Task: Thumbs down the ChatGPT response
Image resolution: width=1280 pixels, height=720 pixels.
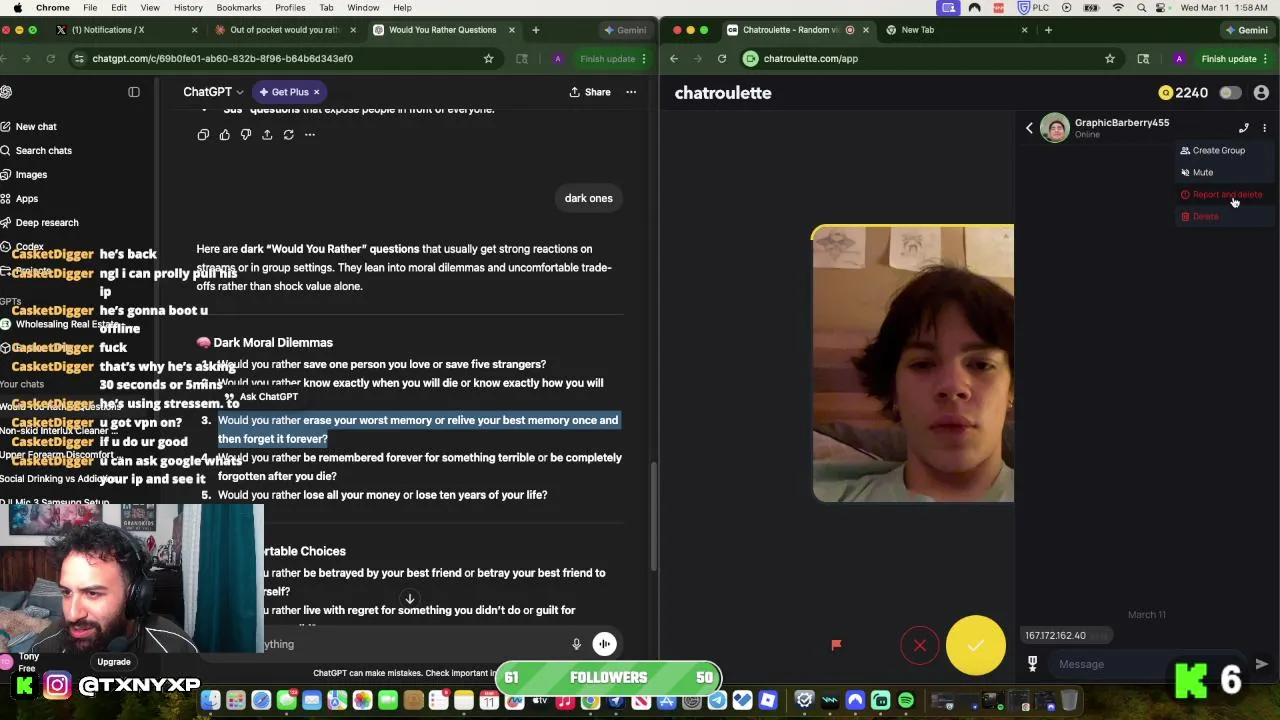Action: pyautogui.click(x=245, y=135)
